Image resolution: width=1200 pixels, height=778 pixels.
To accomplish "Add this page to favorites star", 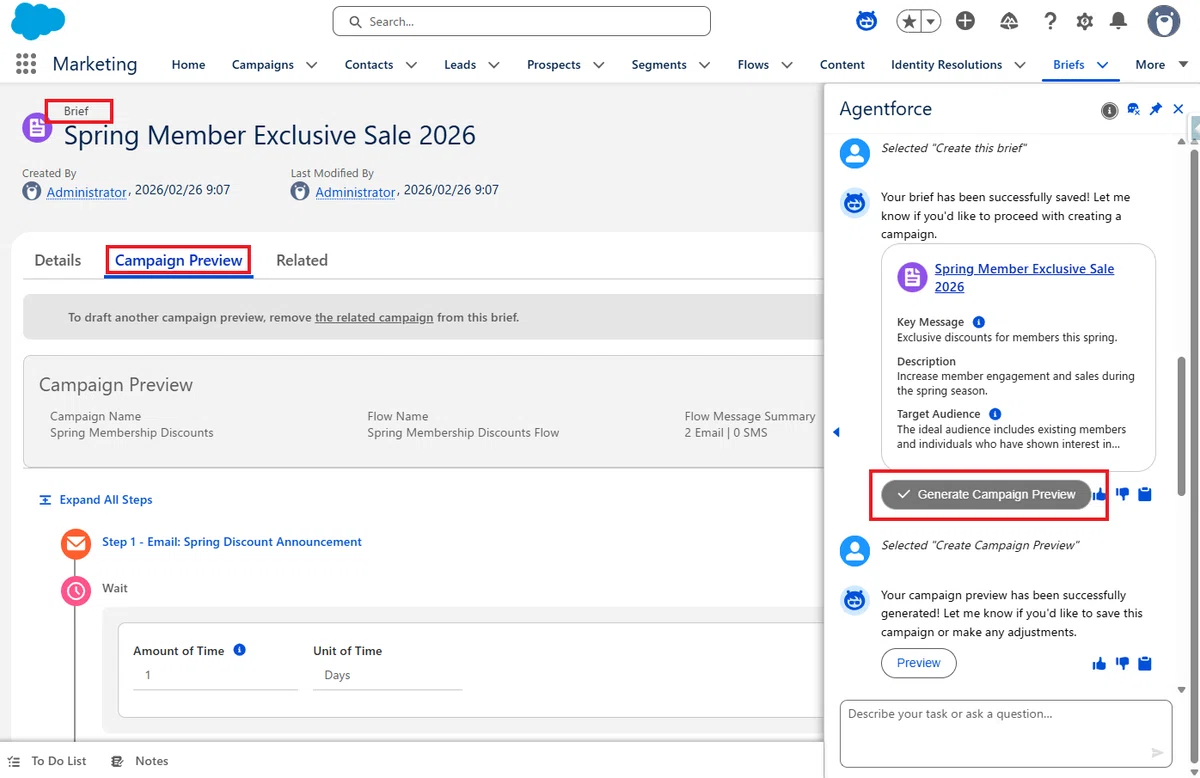I will coord(909,21).
